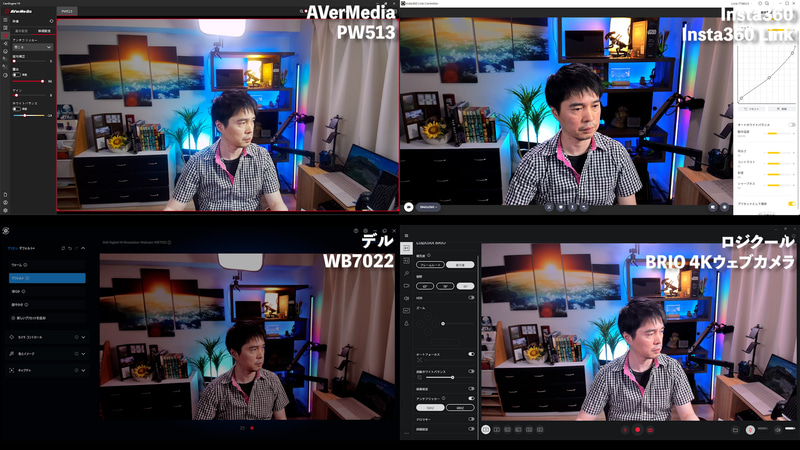The image size is (800, 450).
Task: Click the smiley face icon in AVerMedia sidebar
Action: click(x=5, y=52)
